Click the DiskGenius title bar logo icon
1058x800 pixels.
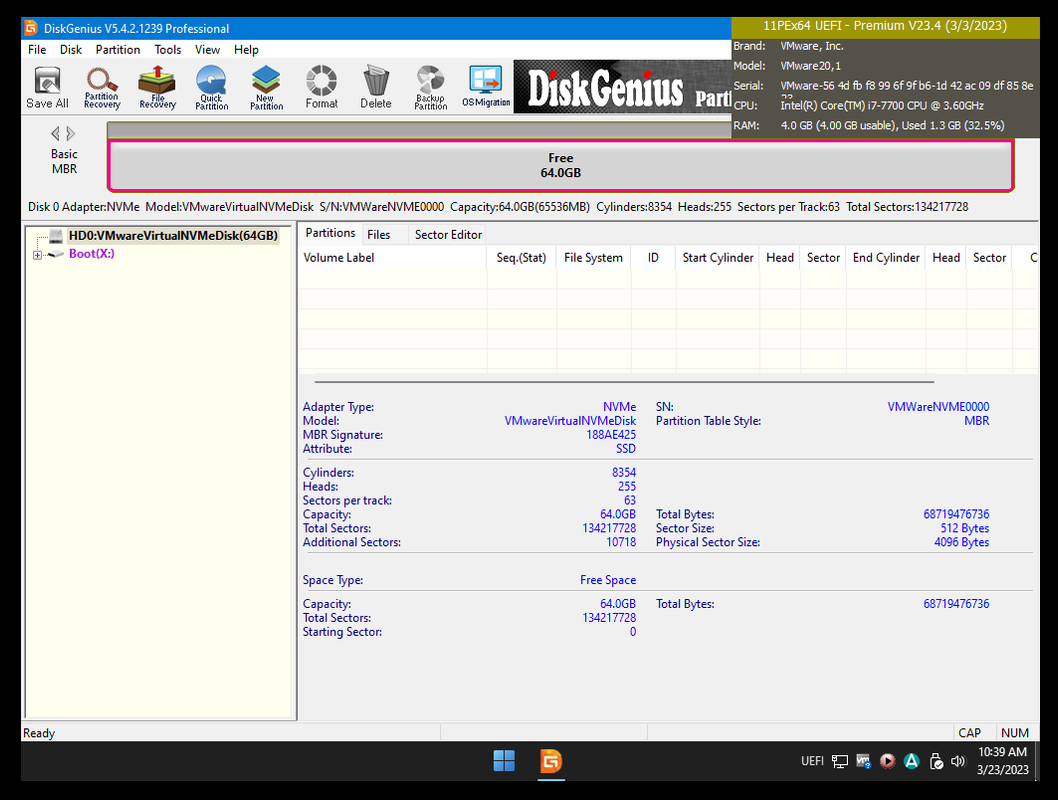31,28
